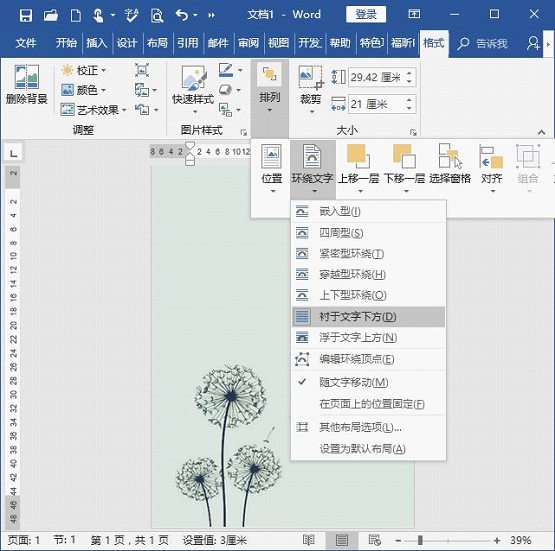Click the Open folder icon in quick access toolbar

[51, 16]
